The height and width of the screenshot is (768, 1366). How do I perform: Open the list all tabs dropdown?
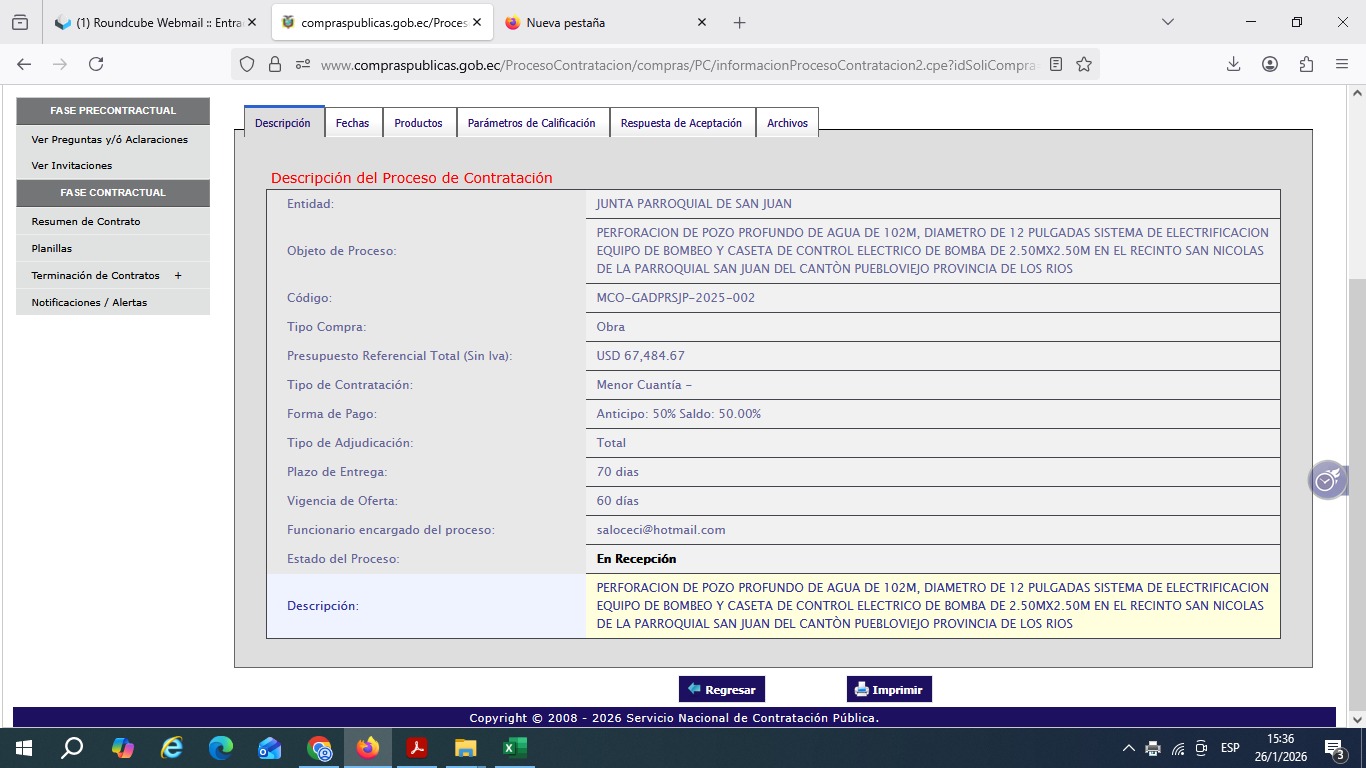(x=1167, y=22)
